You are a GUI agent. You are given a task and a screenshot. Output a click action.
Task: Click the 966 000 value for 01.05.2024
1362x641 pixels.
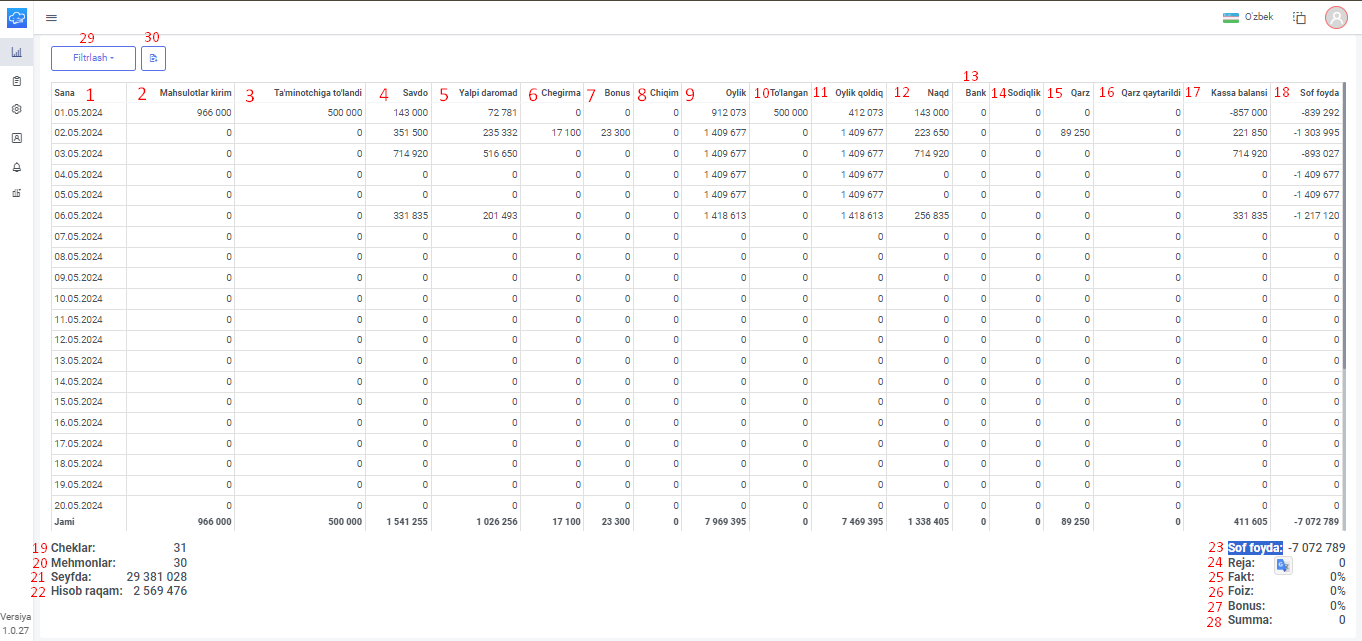(x=214, y=113)
